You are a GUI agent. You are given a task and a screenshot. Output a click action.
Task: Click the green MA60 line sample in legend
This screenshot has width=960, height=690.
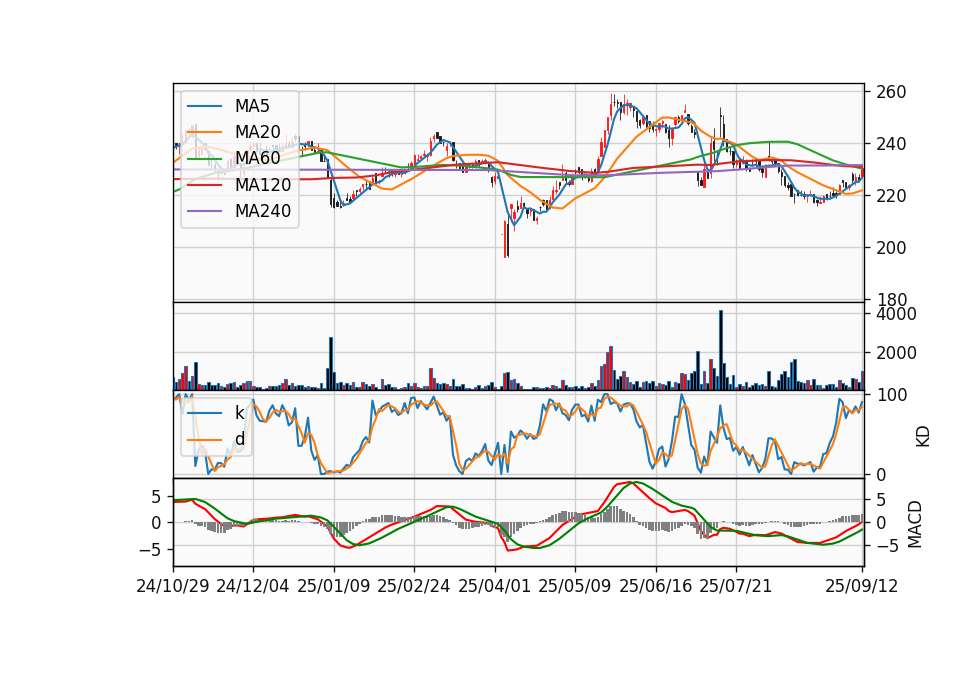(x=204, y=158)
